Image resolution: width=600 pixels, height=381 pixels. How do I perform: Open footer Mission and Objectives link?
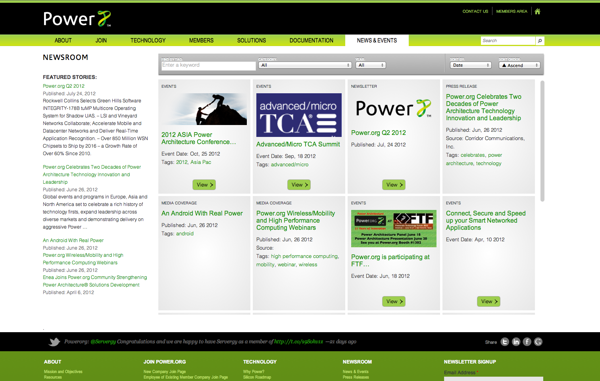tap(63, 372)
